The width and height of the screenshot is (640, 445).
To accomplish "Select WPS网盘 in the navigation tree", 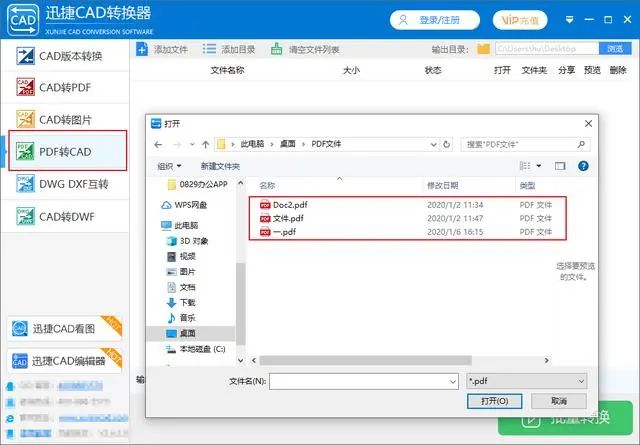I will coord(184,205).
